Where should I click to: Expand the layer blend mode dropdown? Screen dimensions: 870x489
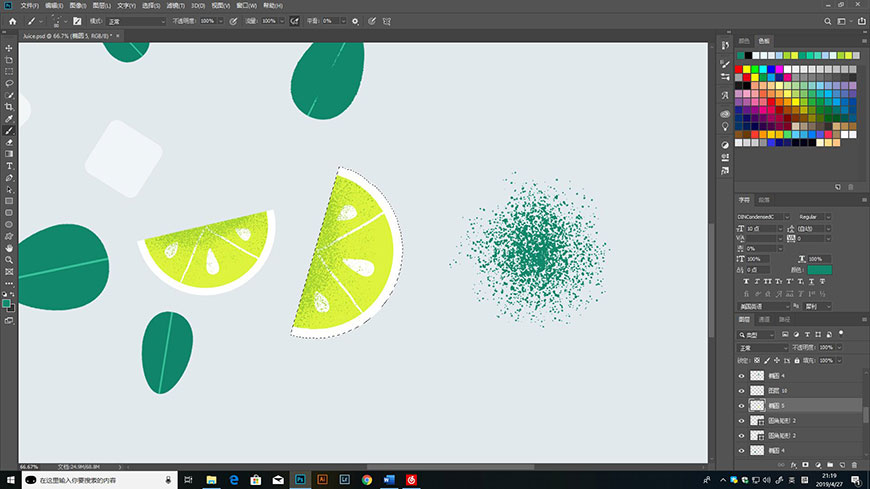pyautogui.click(x=763, y=347)
